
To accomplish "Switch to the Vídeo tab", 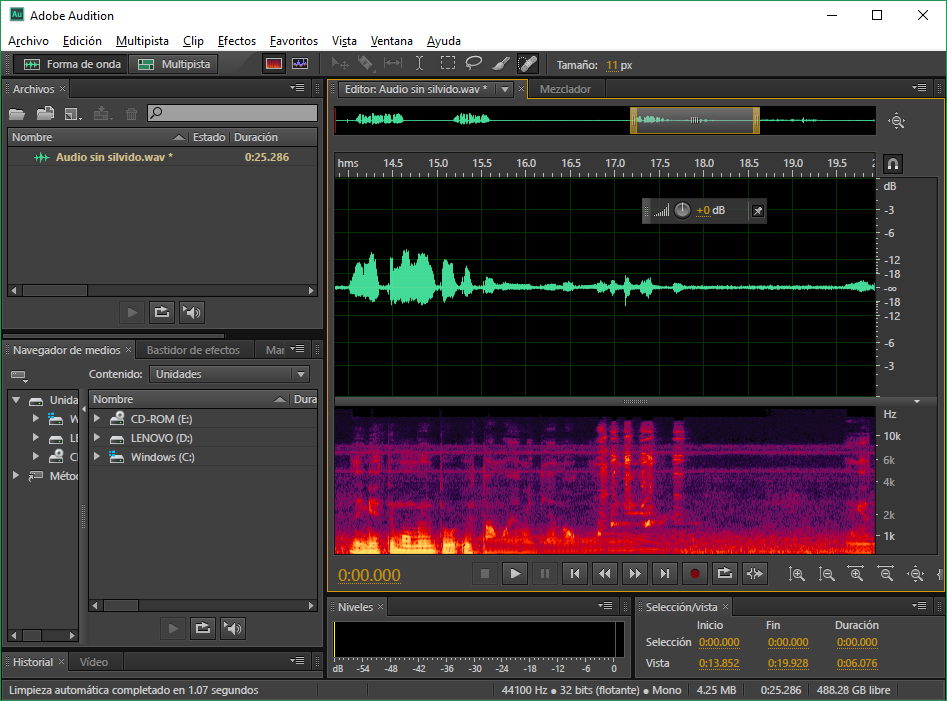I will [94, 662].
